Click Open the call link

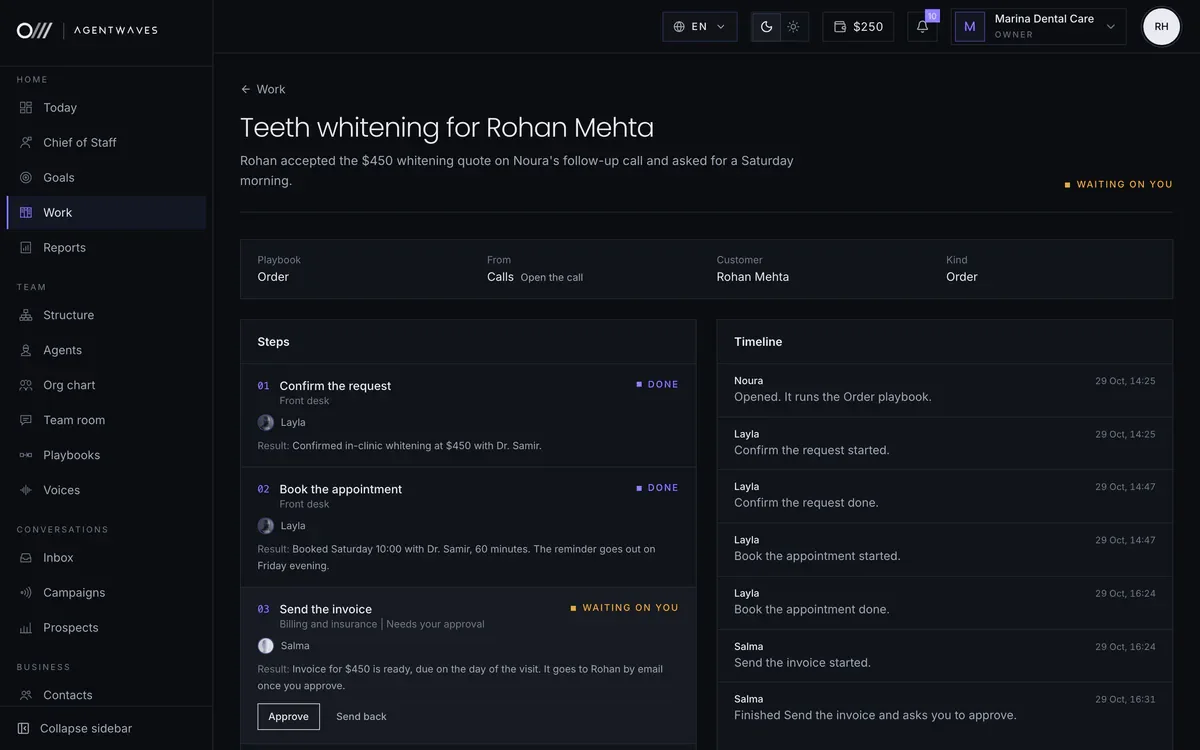point(552,278)
